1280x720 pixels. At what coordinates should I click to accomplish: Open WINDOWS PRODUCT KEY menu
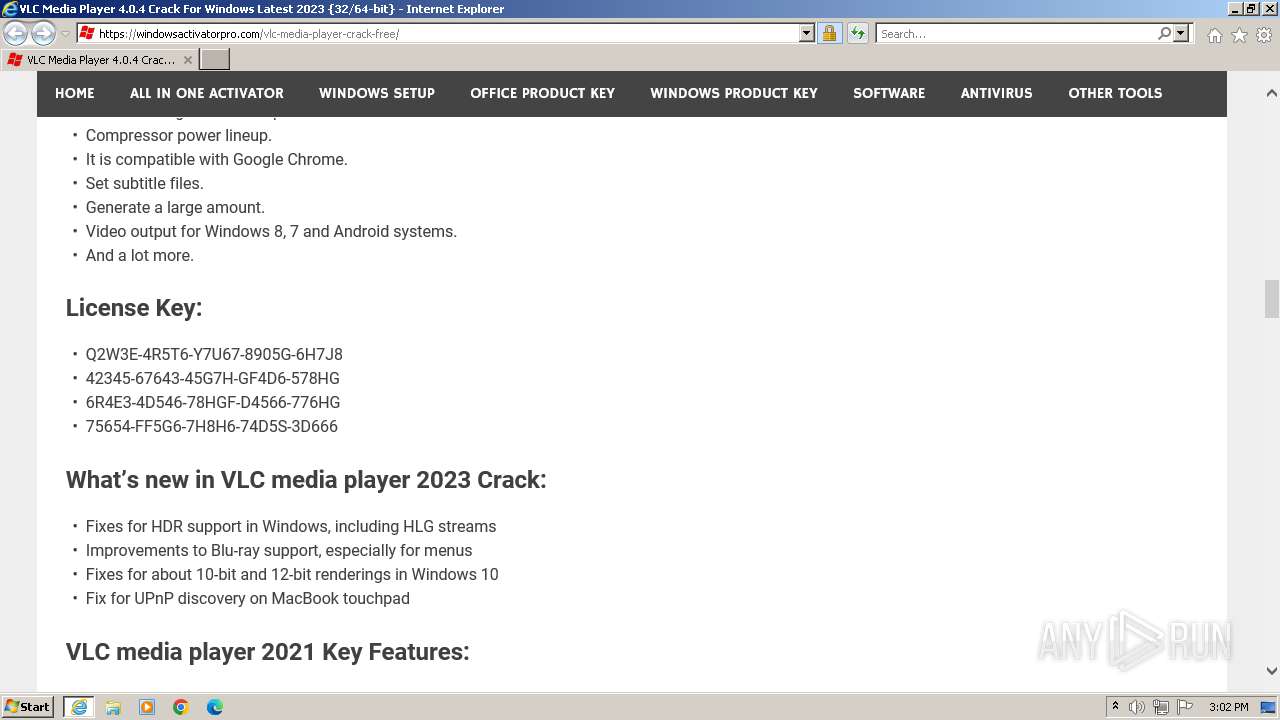point(734,93)
